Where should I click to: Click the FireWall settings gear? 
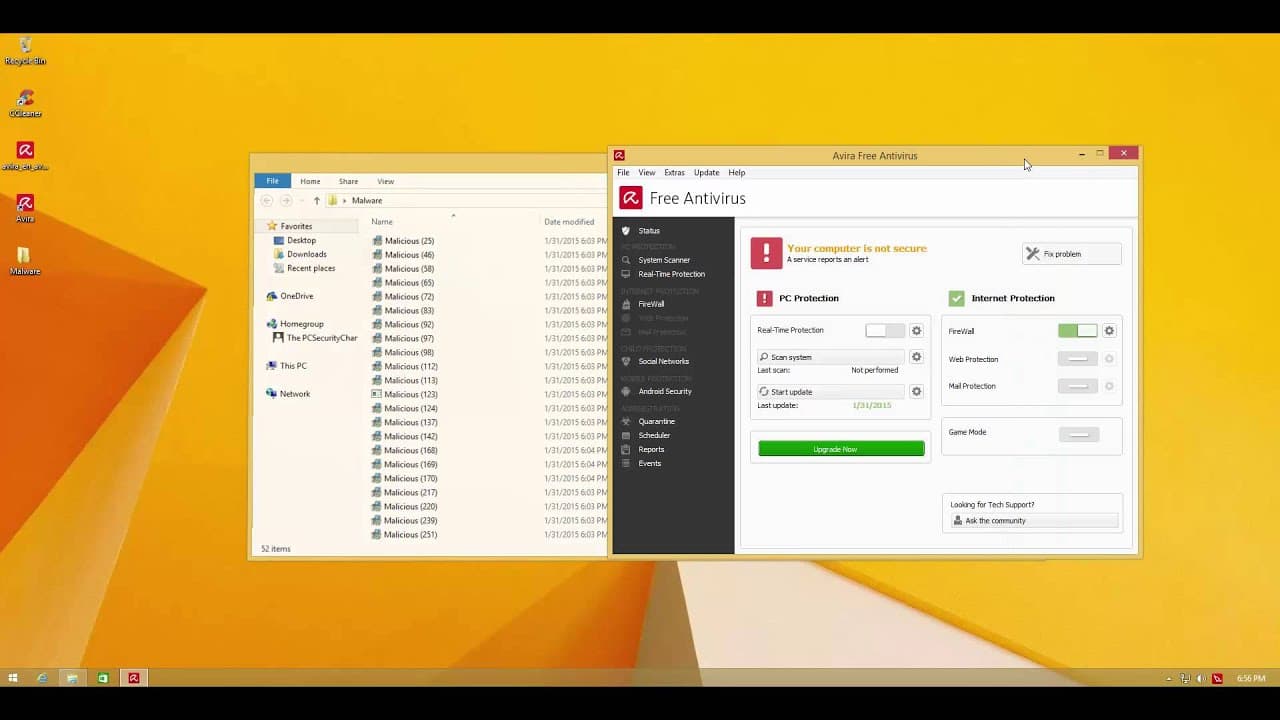1109,331
